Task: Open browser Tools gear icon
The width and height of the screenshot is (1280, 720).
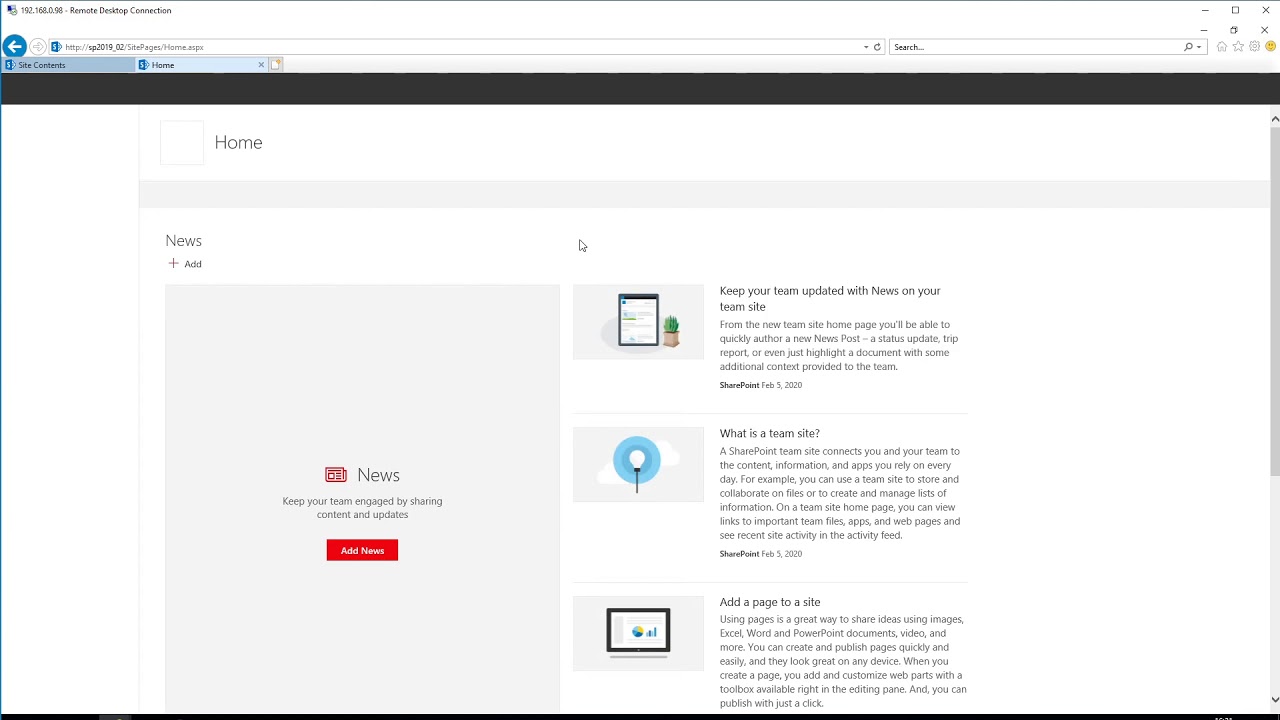Action: click(1254, 47)
